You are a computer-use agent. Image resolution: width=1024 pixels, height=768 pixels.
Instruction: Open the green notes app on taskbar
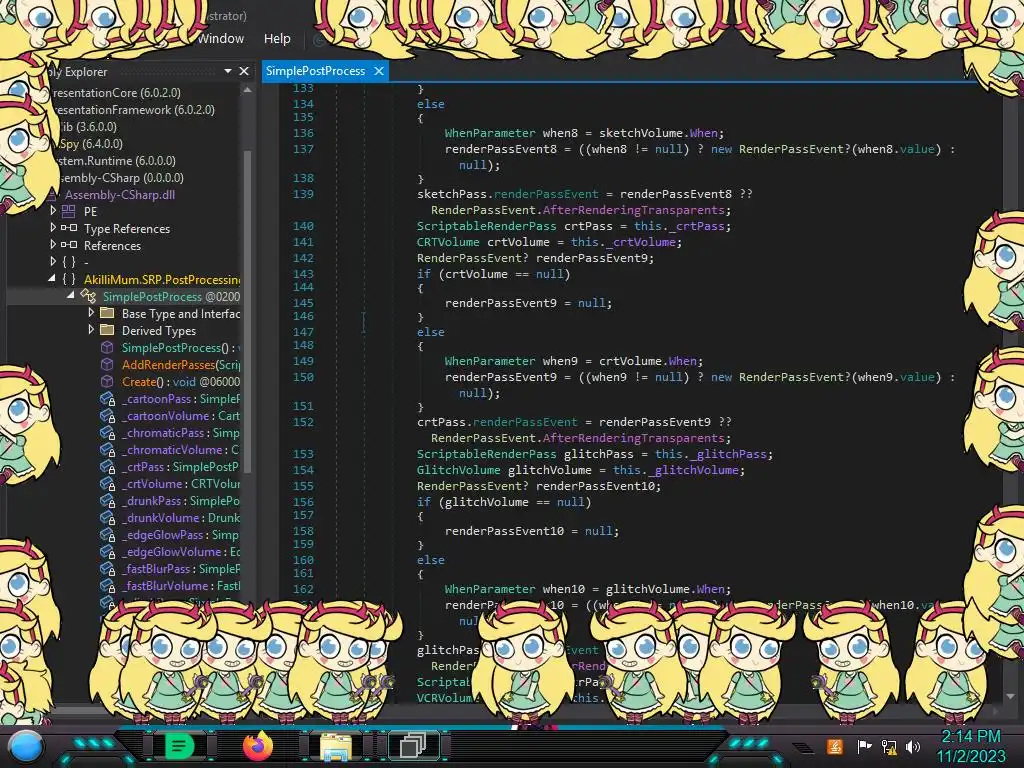pos(178,746)
